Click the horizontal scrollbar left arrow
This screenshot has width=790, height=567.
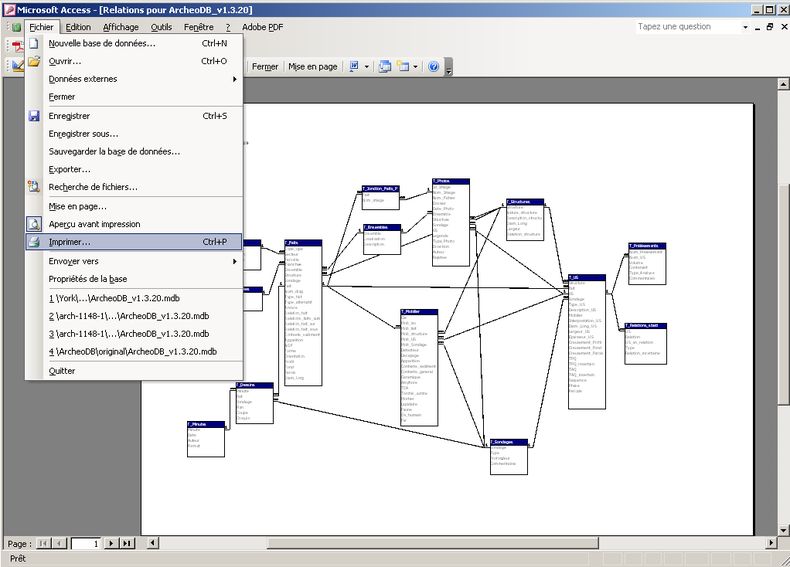click(153, 543)
